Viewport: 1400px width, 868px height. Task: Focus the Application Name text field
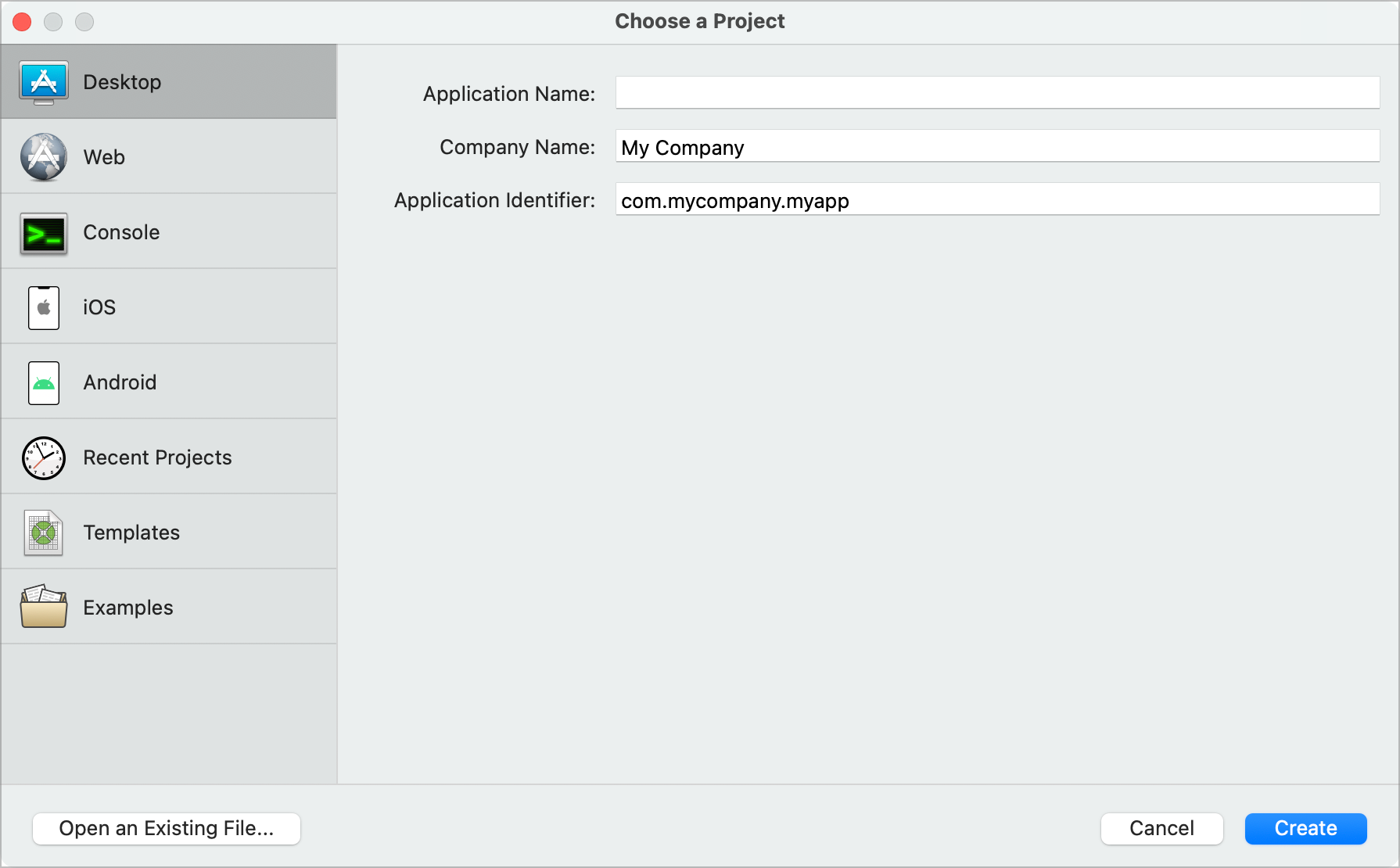[x=997, y=93]
